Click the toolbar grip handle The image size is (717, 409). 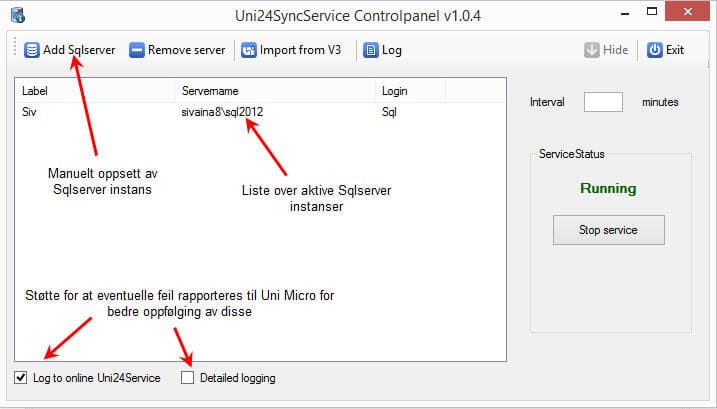tap(14, 50)
